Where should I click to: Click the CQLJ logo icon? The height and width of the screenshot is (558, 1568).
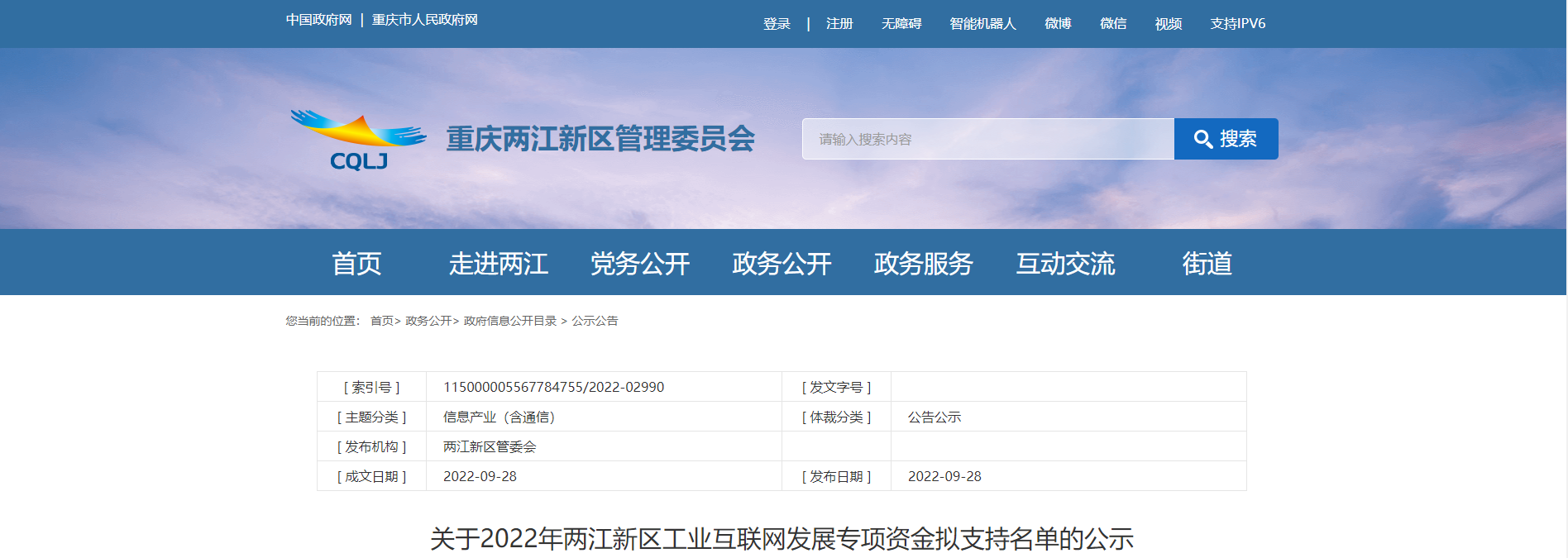point(358,139)
